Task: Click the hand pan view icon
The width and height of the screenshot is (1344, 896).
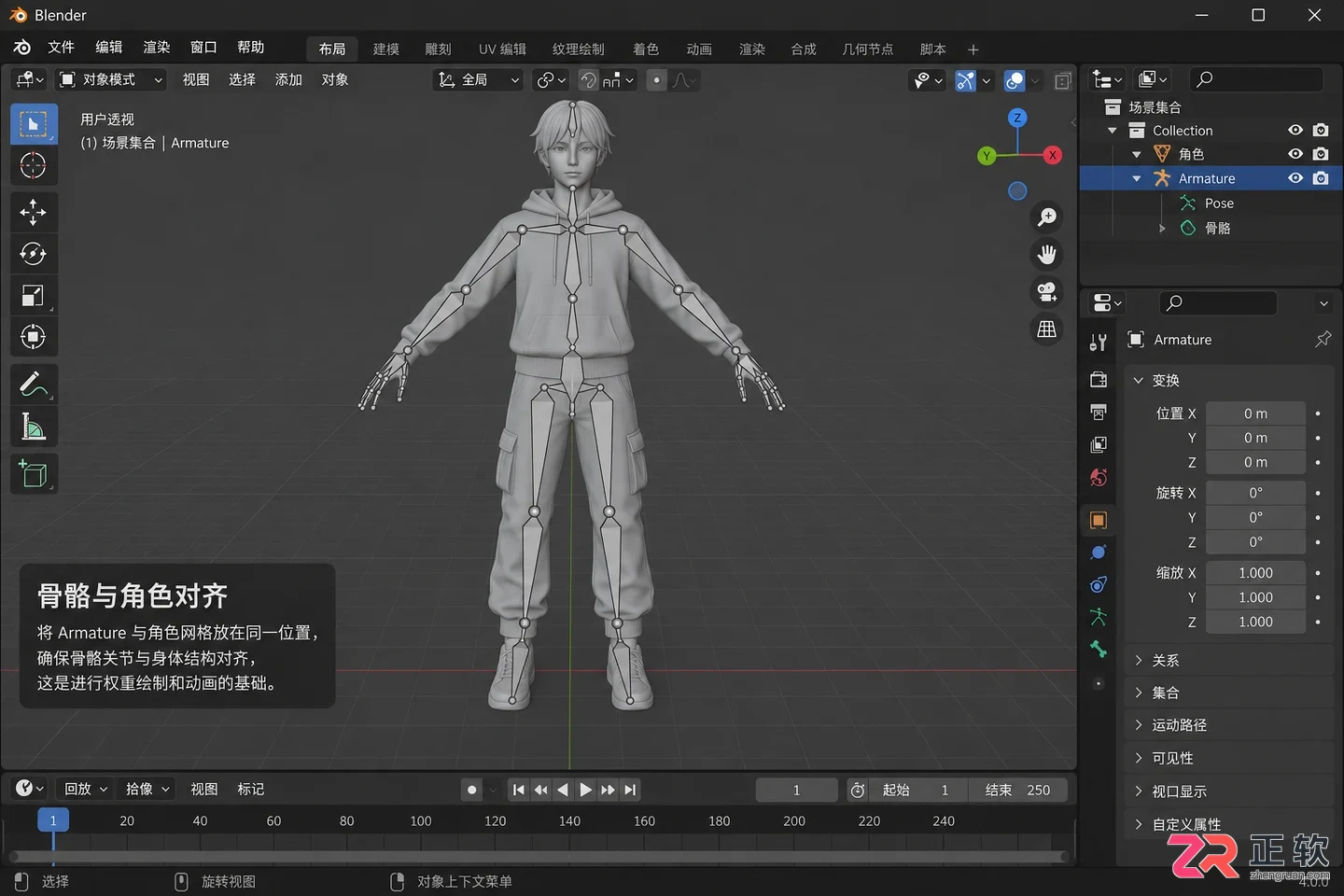Action: click(1047, 255)
